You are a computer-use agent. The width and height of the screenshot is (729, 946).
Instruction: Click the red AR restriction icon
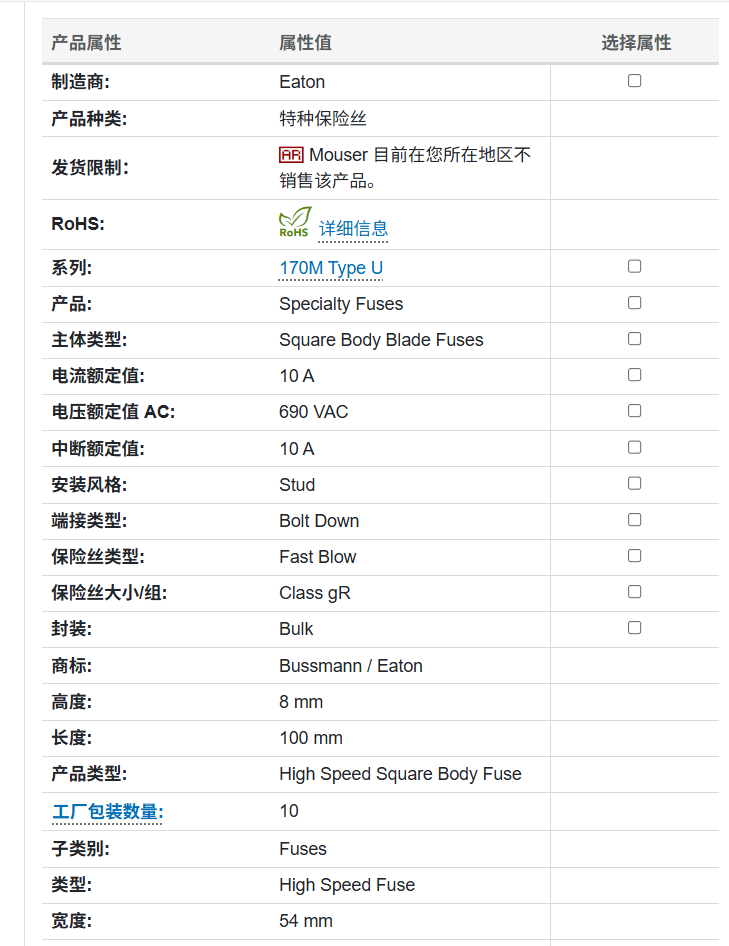[x=291, y=155]
